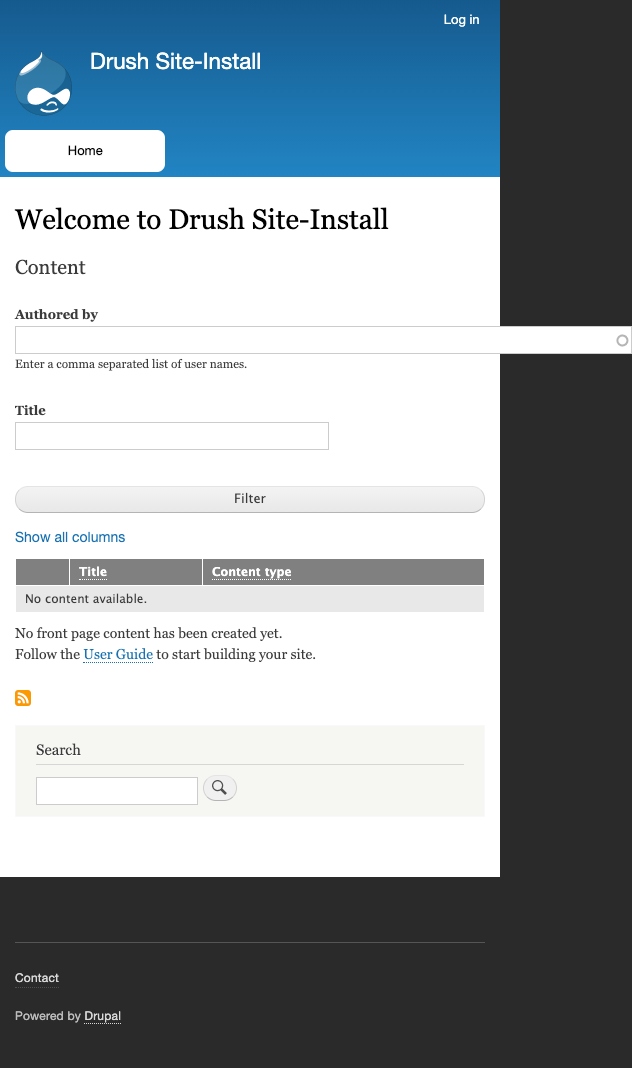The image size is (632, 1068).
Task: Visit the Contact page
Action: pyautogui.click(x=36, y=977)
